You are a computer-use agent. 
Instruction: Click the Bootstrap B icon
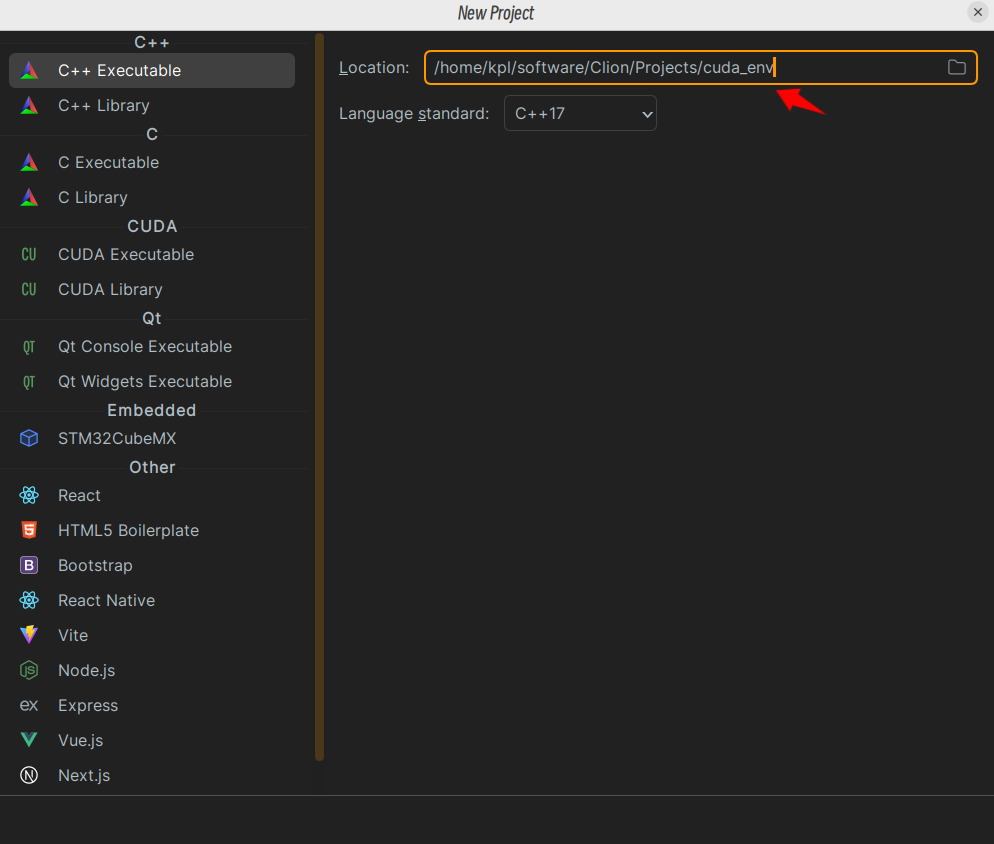(29, 565)
